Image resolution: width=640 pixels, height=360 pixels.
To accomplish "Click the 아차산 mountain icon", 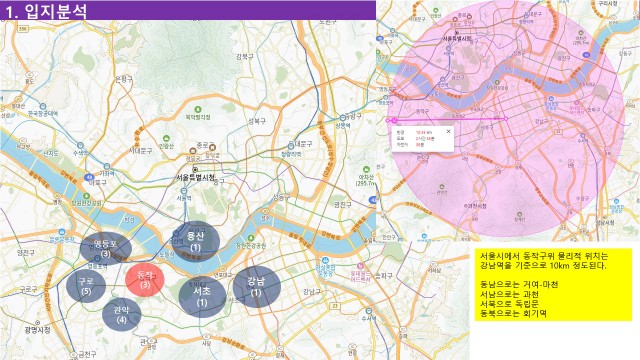I will coord(366,169).
